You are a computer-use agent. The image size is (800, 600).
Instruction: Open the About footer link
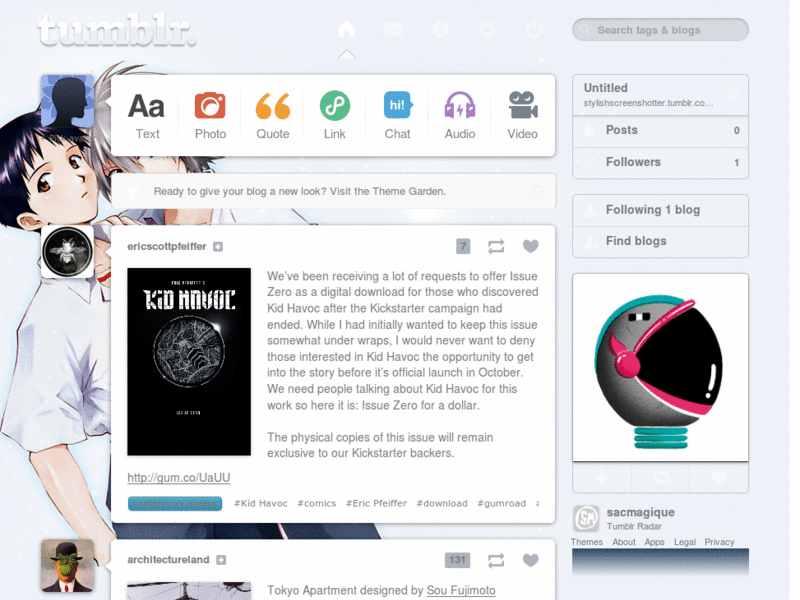(624, 542)
